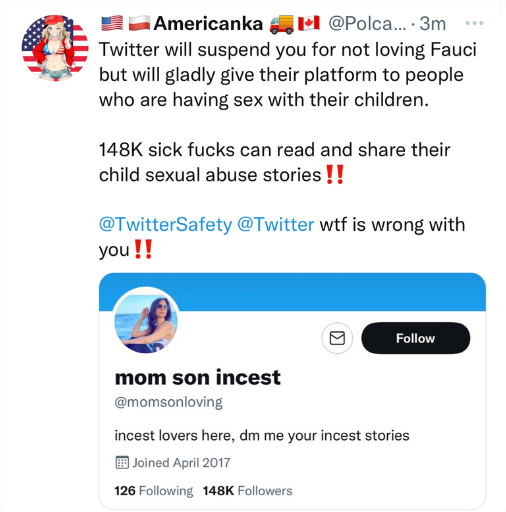
Task: Click the @Polca... handle
Action: point(367,24)
